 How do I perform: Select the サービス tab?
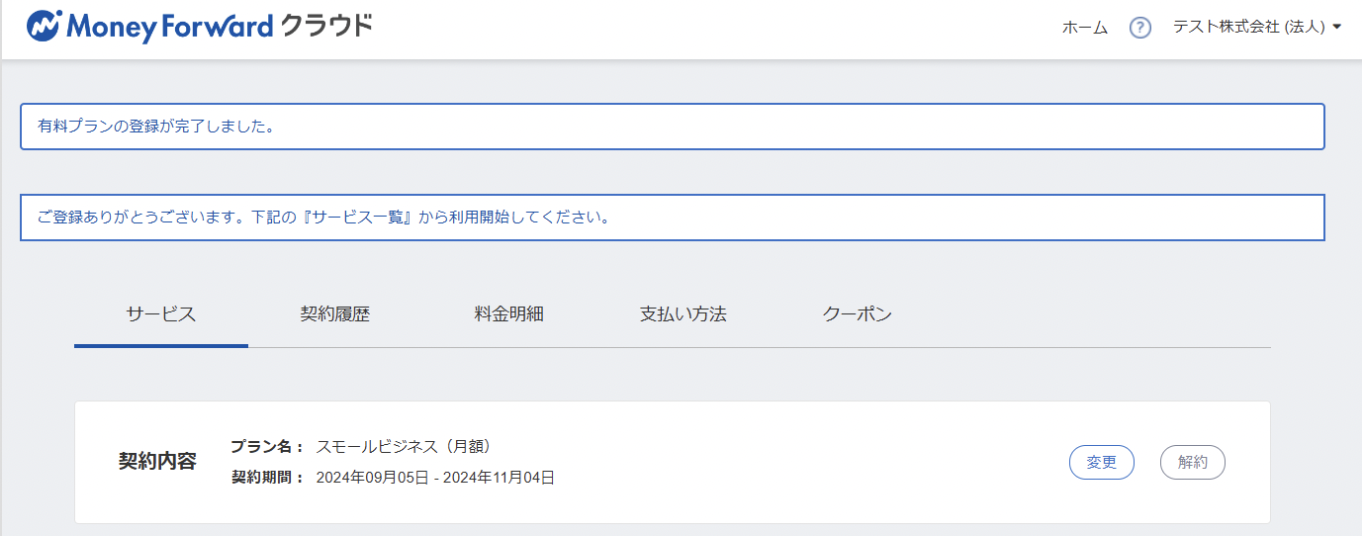pos(161,314)
